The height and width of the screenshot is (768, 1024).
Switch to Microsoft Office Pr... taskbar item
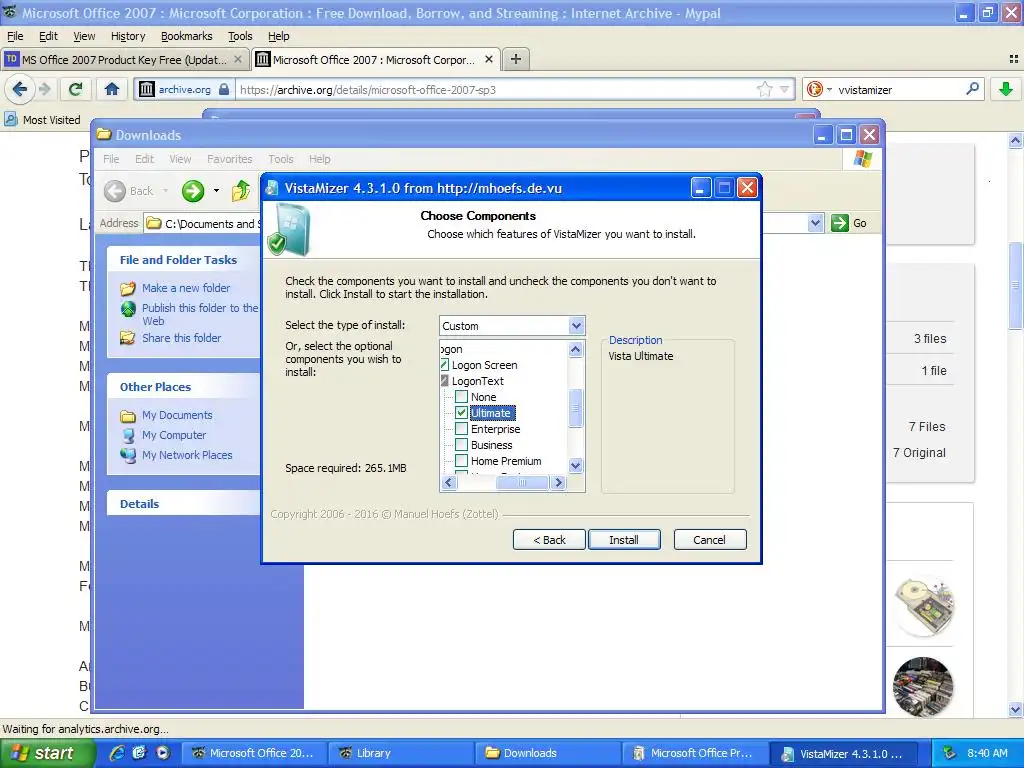(694, 753)
